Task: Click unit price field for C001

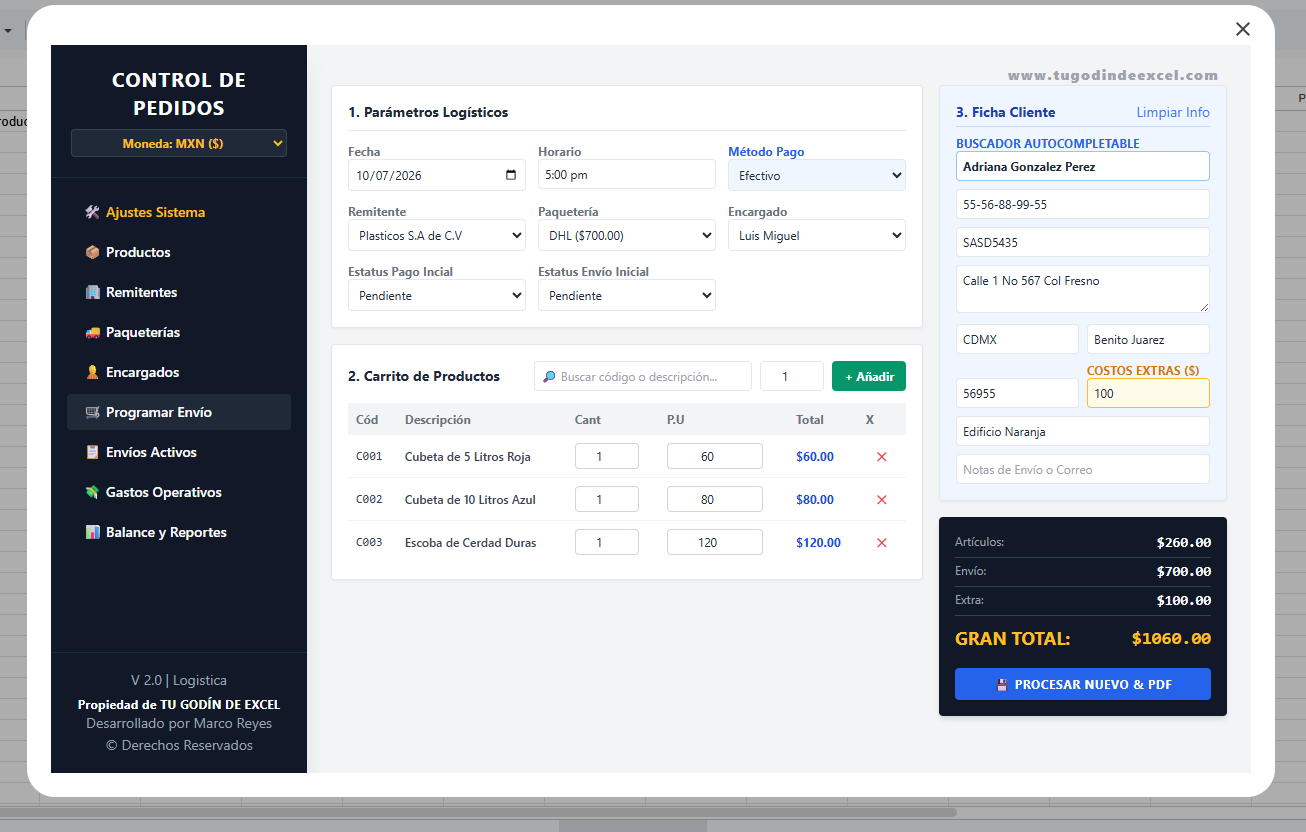Action: point(715,456)
